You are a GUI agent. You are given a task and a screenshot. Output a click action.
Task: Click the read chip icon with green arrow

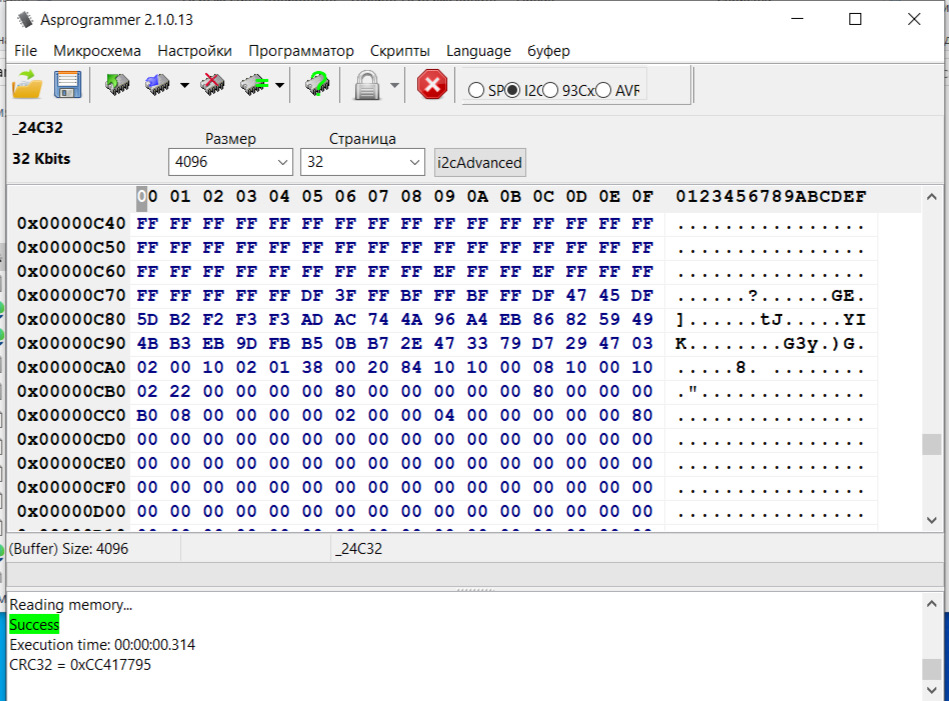[117, 84]
